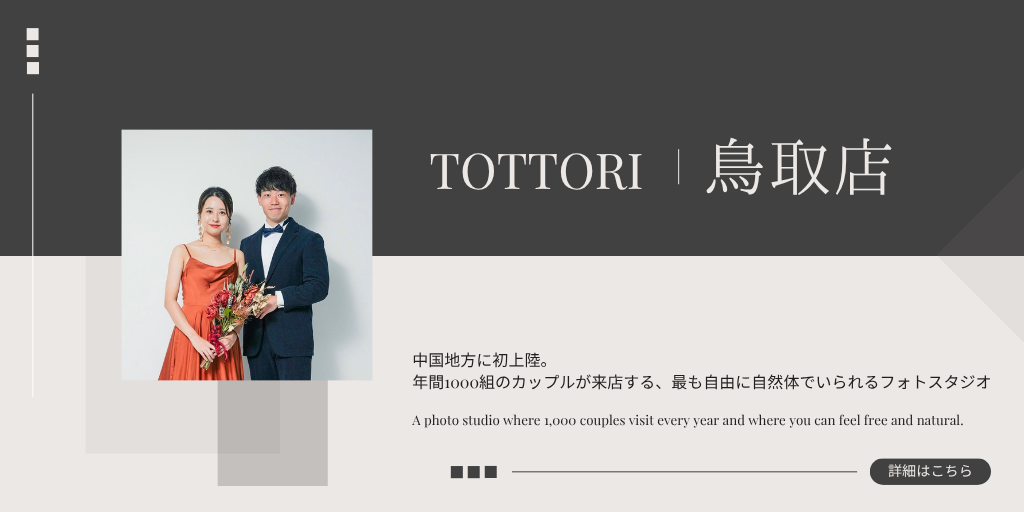Click the gray overlapping square below the photo
Image resolution: width=1024 pixels, height=512 pixels.
272,433
